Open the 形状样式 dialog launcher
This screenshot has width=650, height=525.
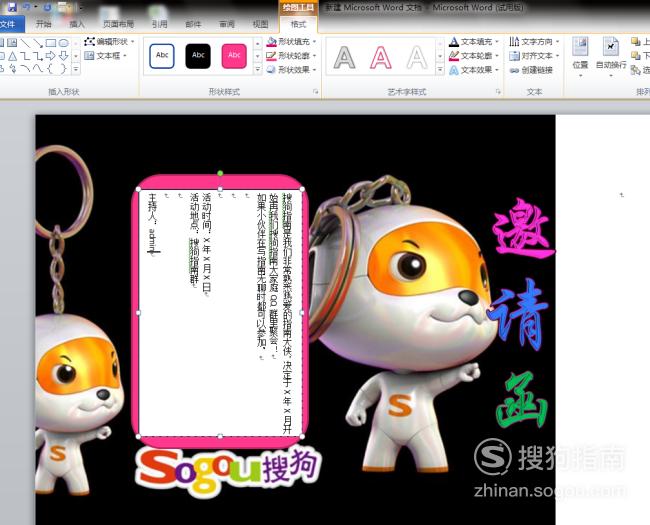(316, 92)
